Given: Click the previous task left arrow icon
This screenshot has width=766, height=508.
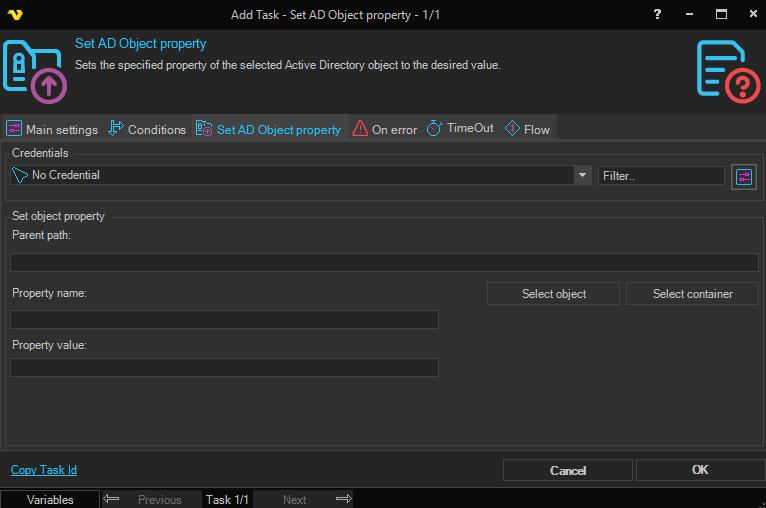Looking at the screenshot, I should [112, 499].
